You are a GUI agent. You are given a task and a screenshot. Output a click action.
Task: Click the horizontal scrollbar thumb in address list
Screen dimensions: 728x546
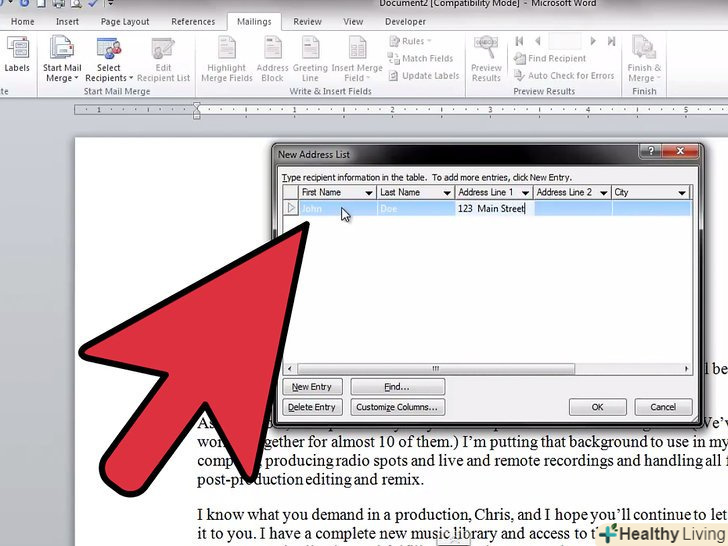(436, 369)
